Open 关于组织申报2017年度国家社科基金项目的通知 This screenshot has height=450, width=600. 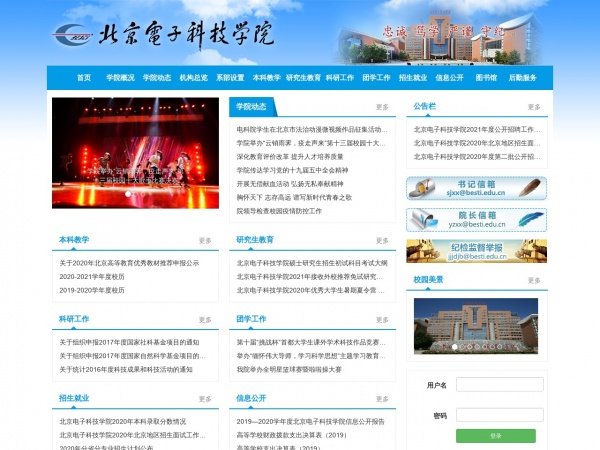click(129, 342)
